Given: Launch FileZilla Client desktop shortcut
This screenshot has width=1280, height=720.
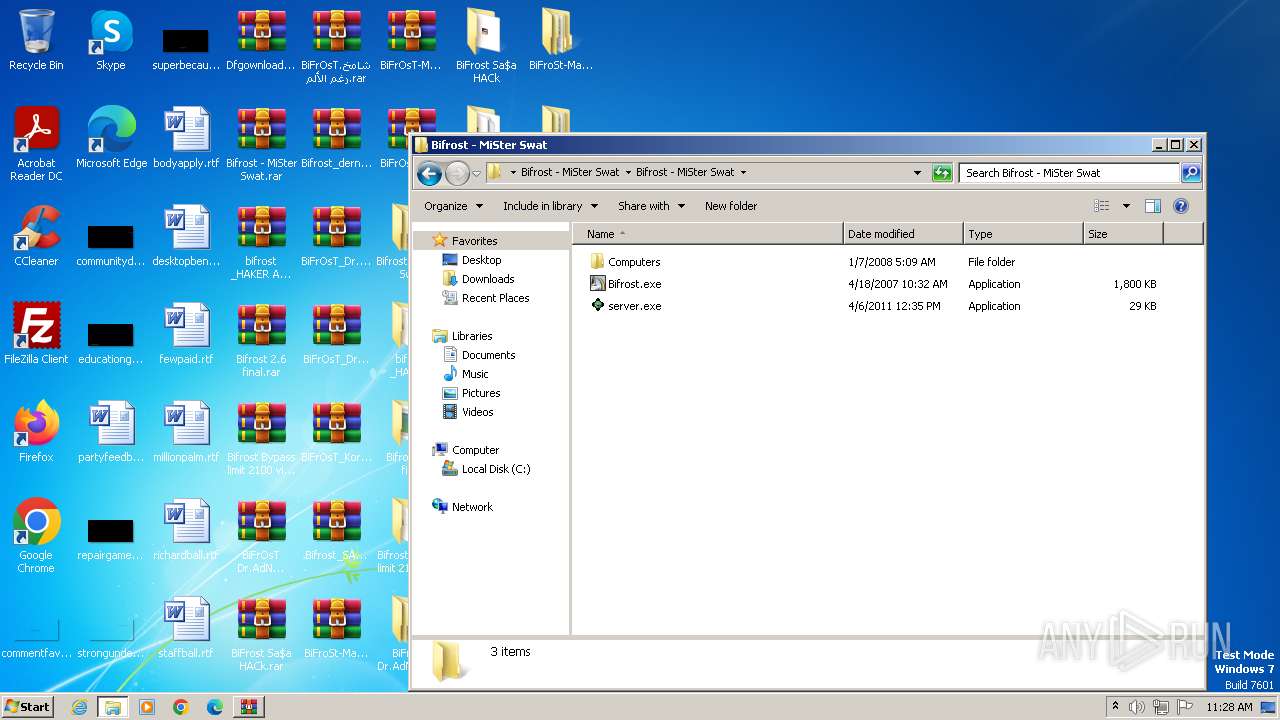Looking at the screenshot, I should pyautogui.click(x=36, y=334).
